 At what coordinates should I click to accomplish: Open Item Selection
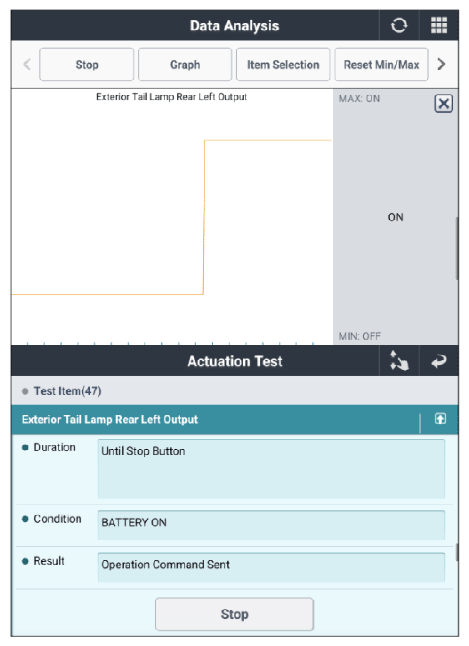pos(283,65)
